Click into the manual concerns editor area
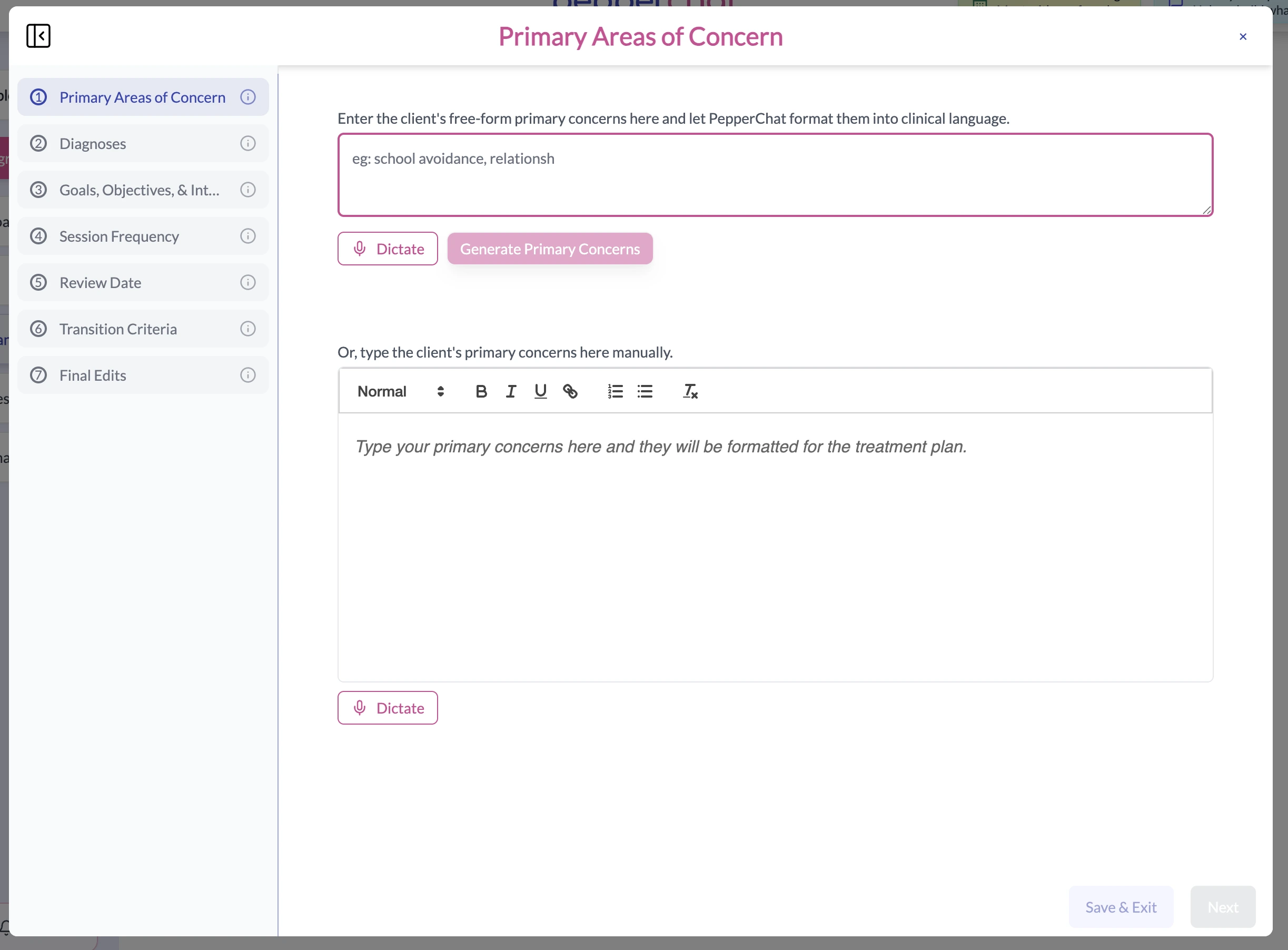Image resolution: width=1288 pixels, height=950 pixels. [x=775, y=546]
